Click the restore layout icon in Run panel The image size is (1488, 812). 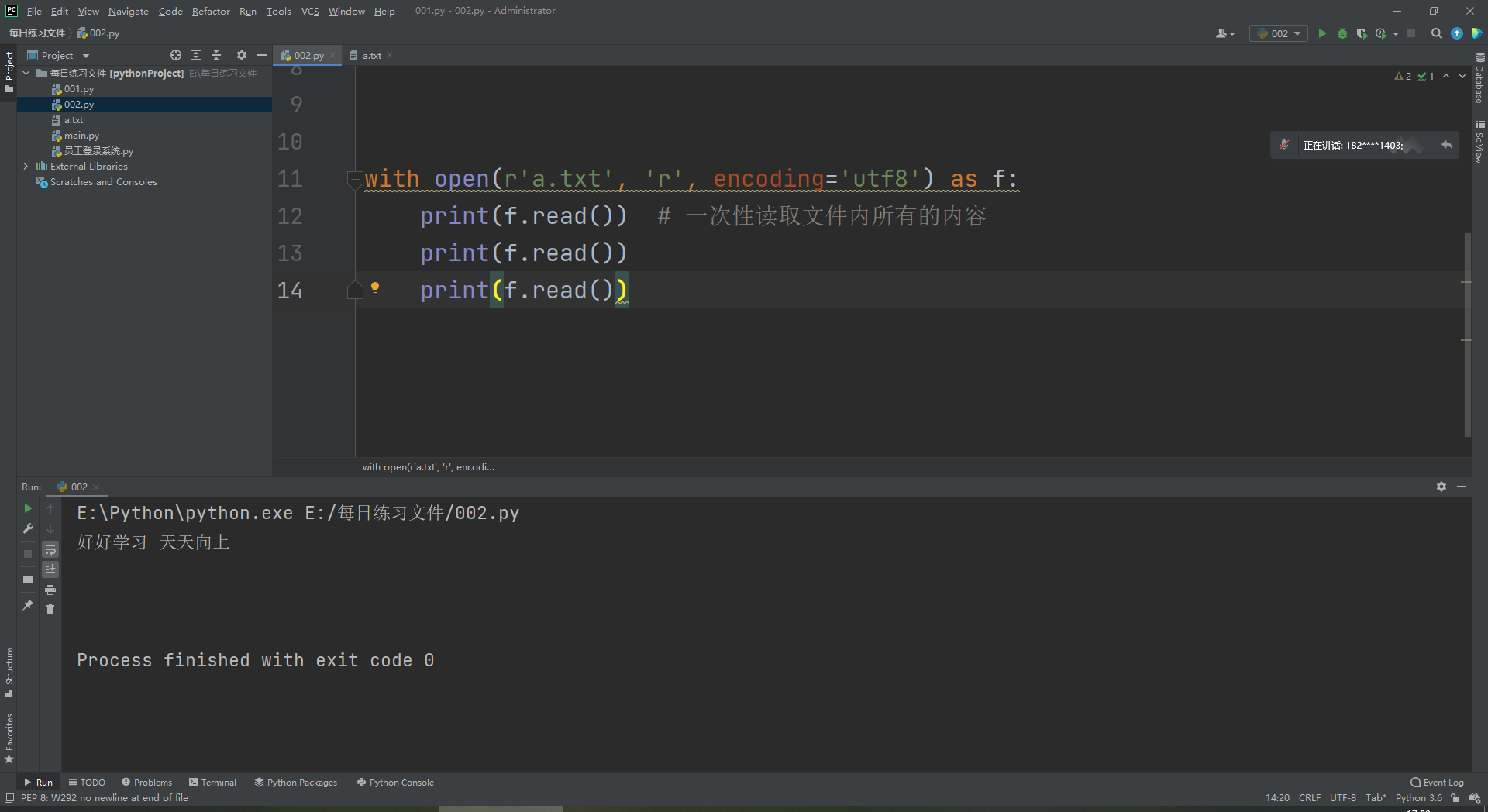28,580
